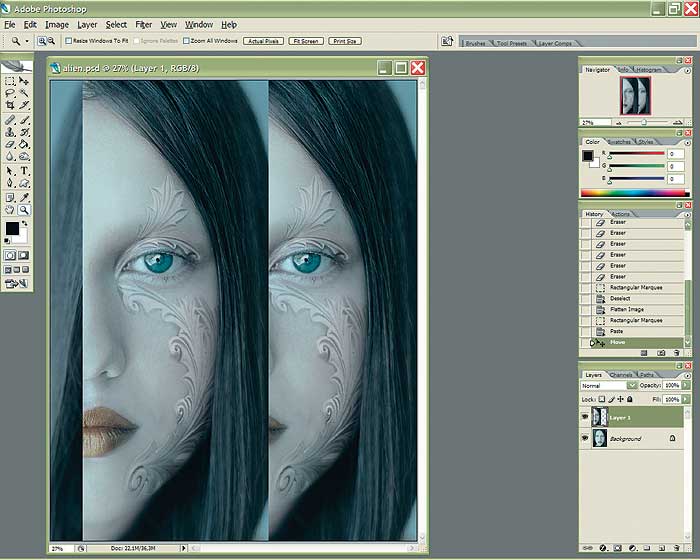
Task: Toggle Lock image pixels brush icon
Action: 612,399
